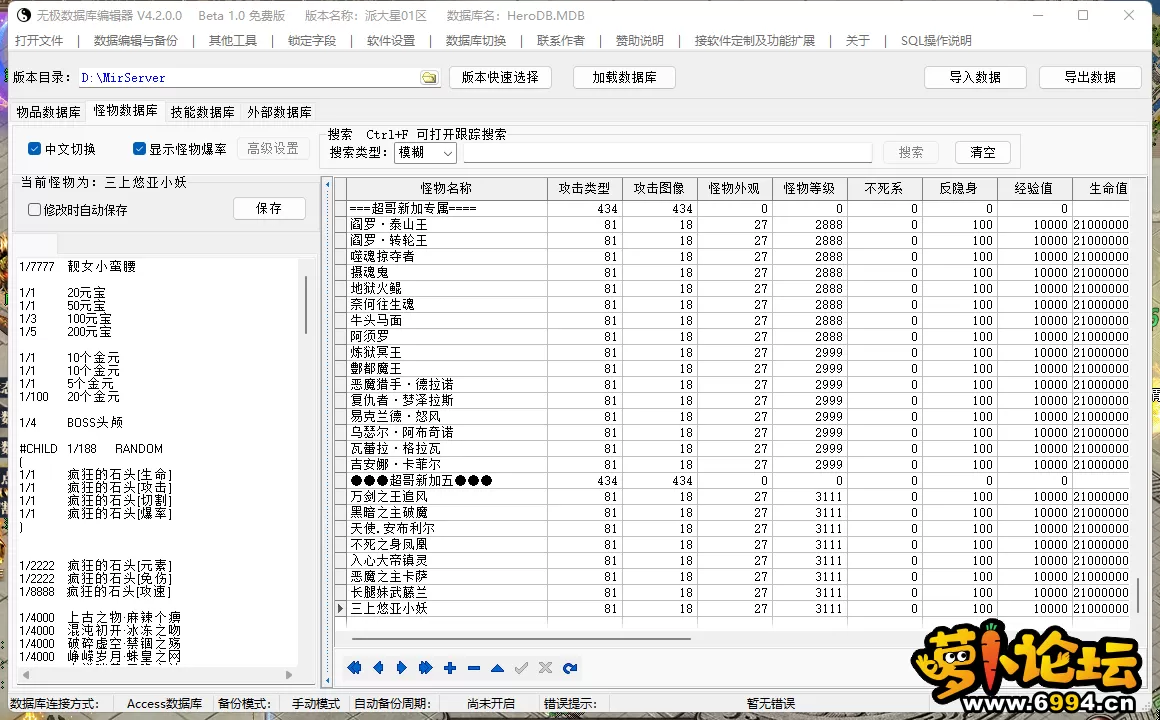
Task: Enable 修改时自动保存 checkbox
Action: (x=34, y=209)
